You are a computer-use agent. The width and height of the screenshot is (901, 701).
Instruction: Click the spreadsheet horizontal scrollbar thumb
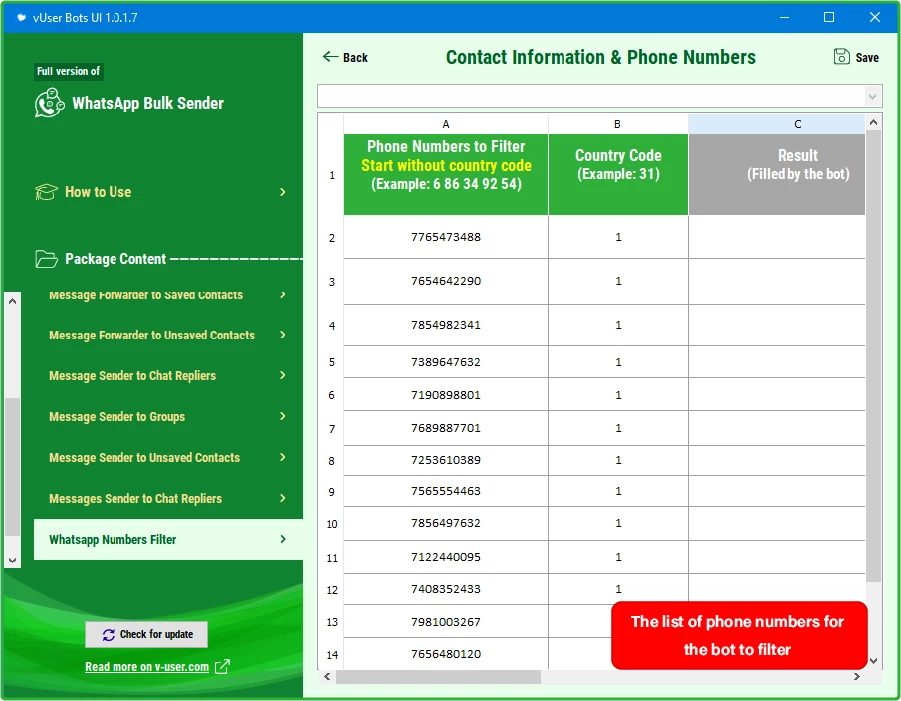(438, 677)
